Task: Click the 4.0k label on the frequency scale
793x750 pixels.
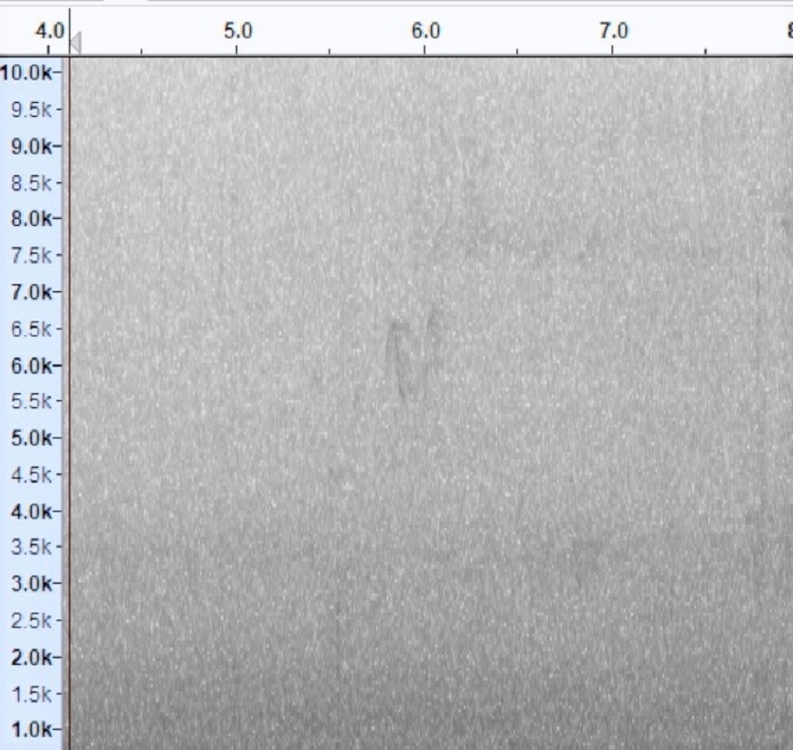Action: coord(30,511)
